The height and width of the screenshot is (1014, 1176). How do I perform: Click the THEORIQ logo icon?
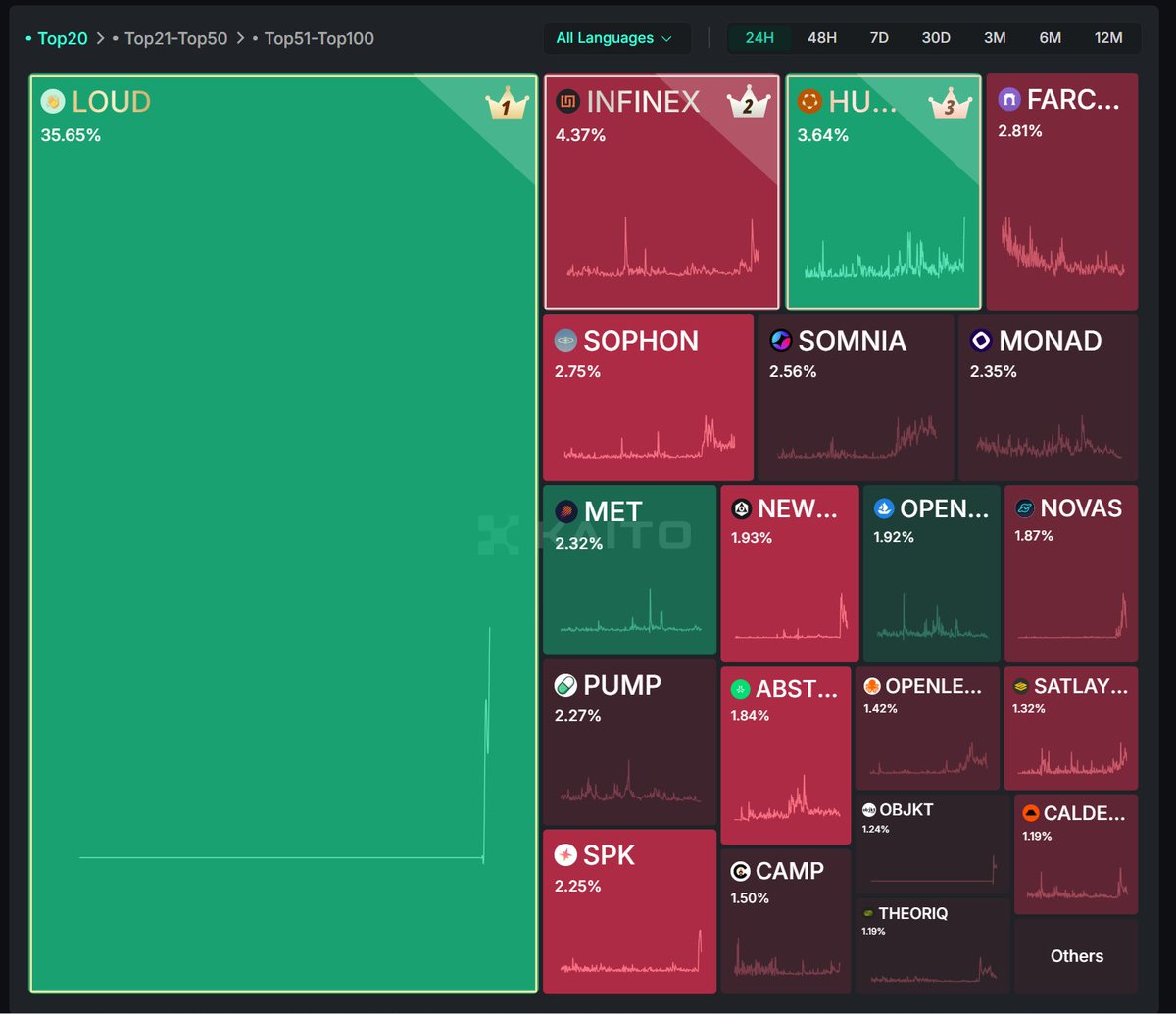(867, 913)
